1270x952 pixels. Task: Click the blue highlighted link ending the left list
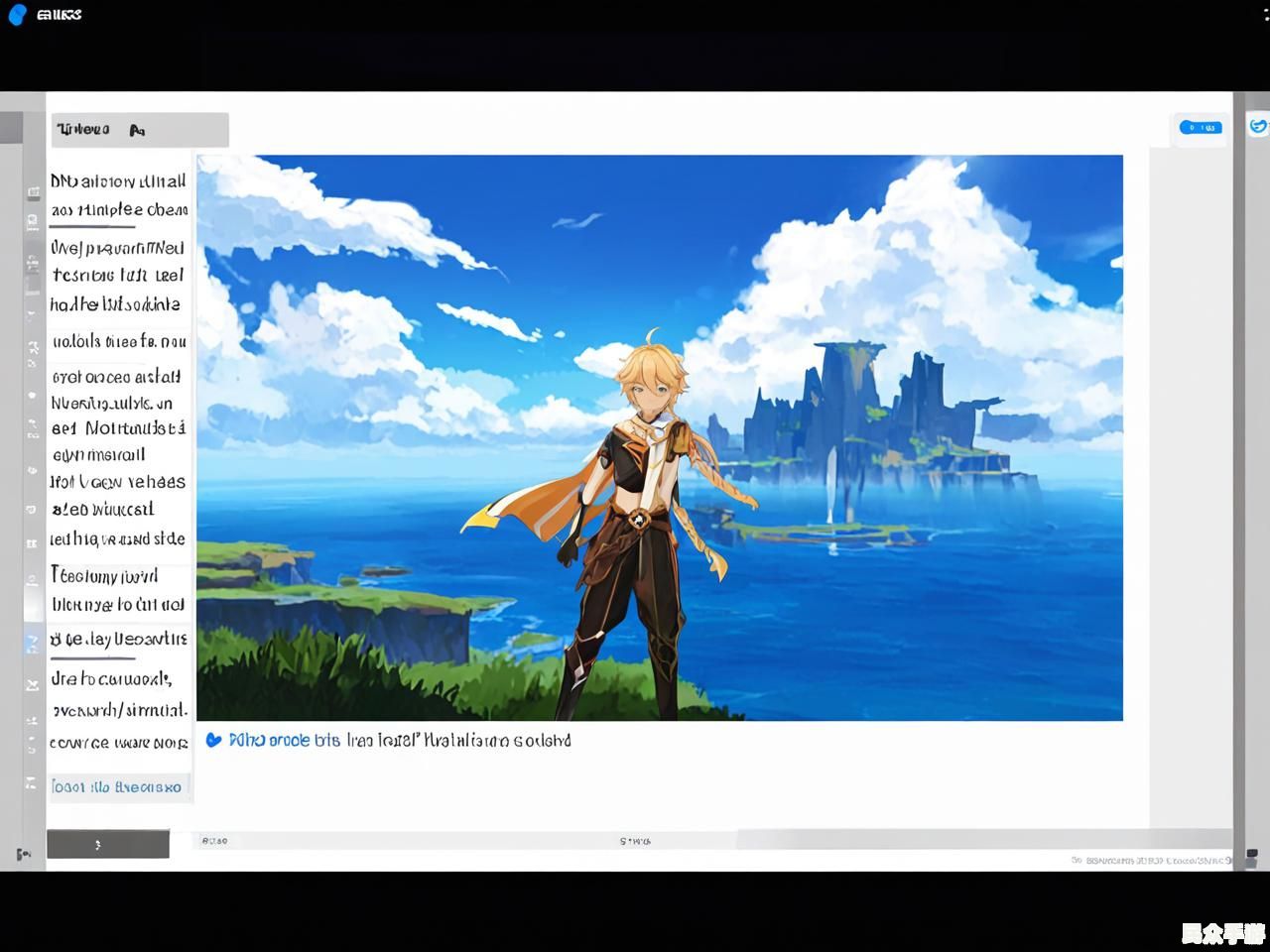[117, 786]
